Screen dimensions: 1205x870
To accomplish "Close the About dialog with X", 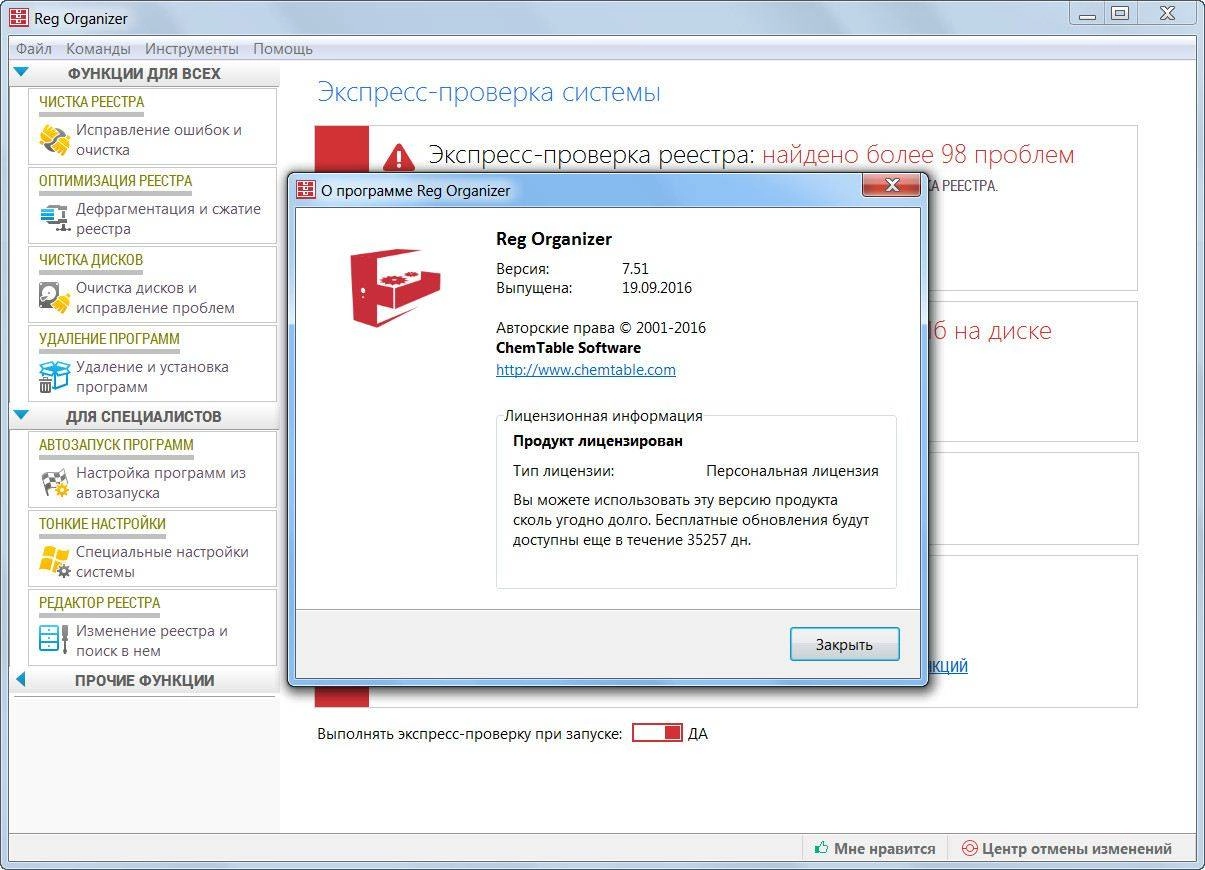I will pyautogui.click(x=892, y=186).
